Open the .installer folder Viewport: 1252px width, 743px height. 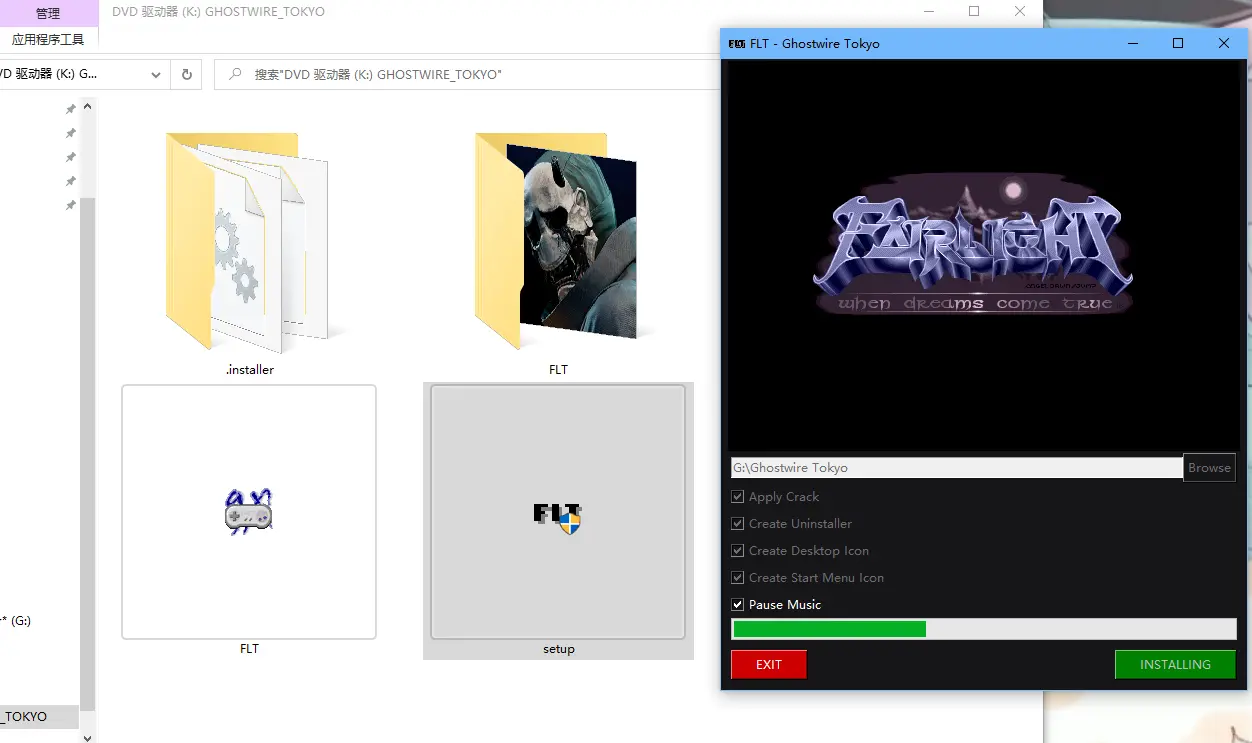pos(249,243)
